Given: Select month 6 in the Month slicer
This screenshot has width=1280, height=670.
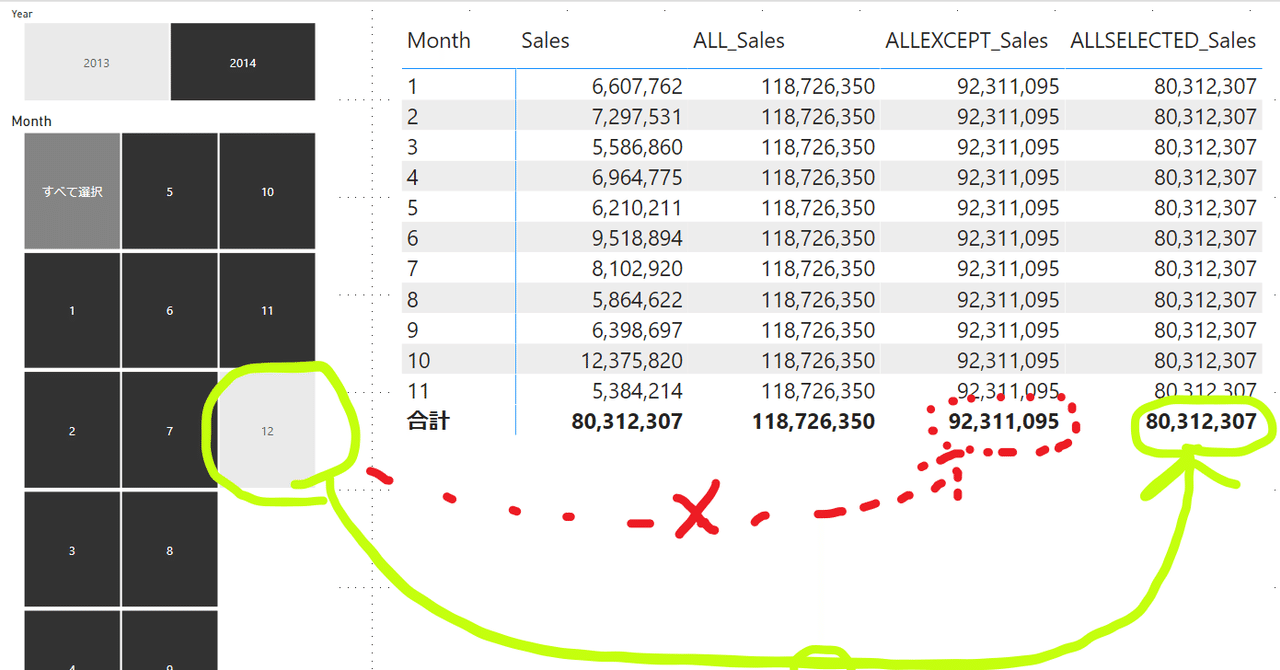Looking at the screenshot, I should click(x=169, y=310).
